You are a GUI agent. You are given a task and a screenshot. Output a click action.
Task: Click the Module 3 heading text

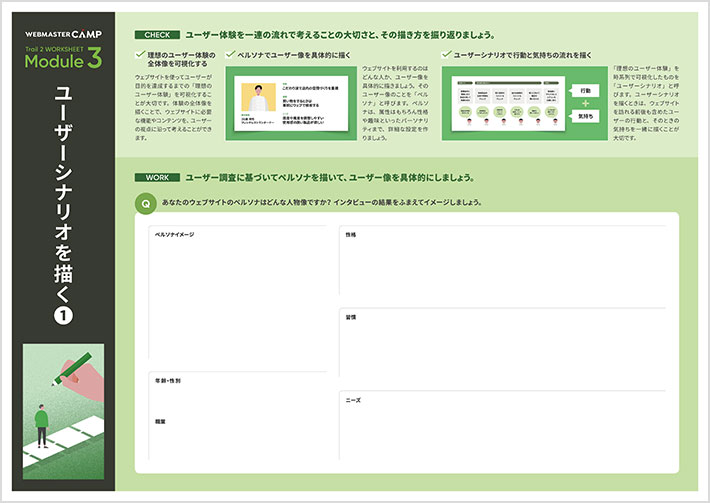(63, 60)
